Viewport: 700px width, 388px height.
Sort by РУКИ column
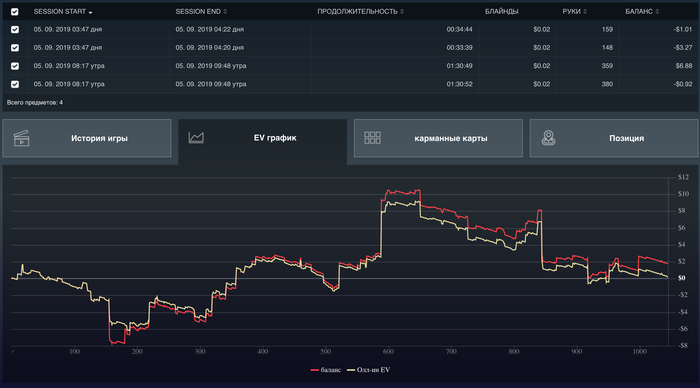574,12
